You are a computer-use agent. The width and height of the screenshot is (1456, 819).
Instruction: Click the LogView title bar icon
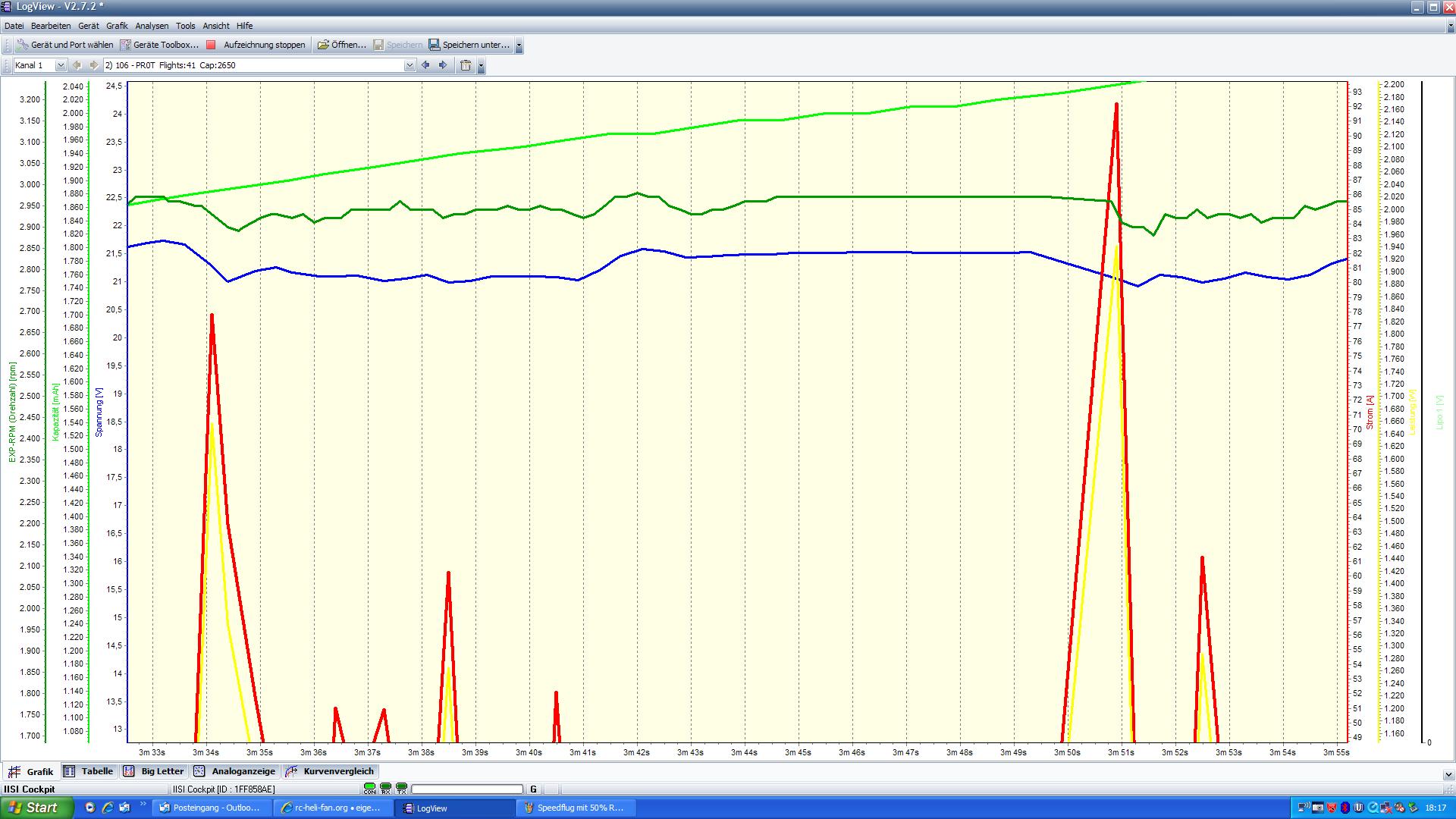click(7, 7)
